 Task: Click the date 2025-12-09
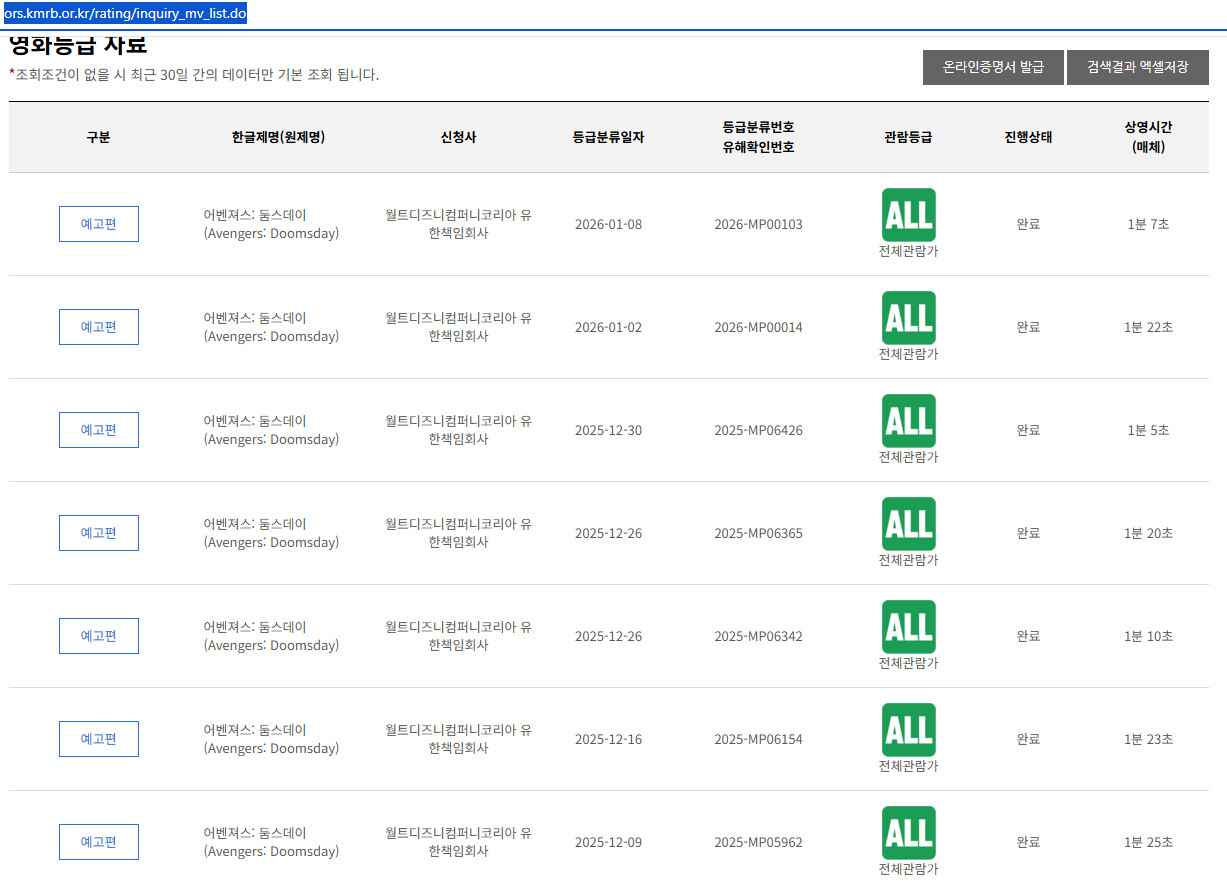coord(608,842)
